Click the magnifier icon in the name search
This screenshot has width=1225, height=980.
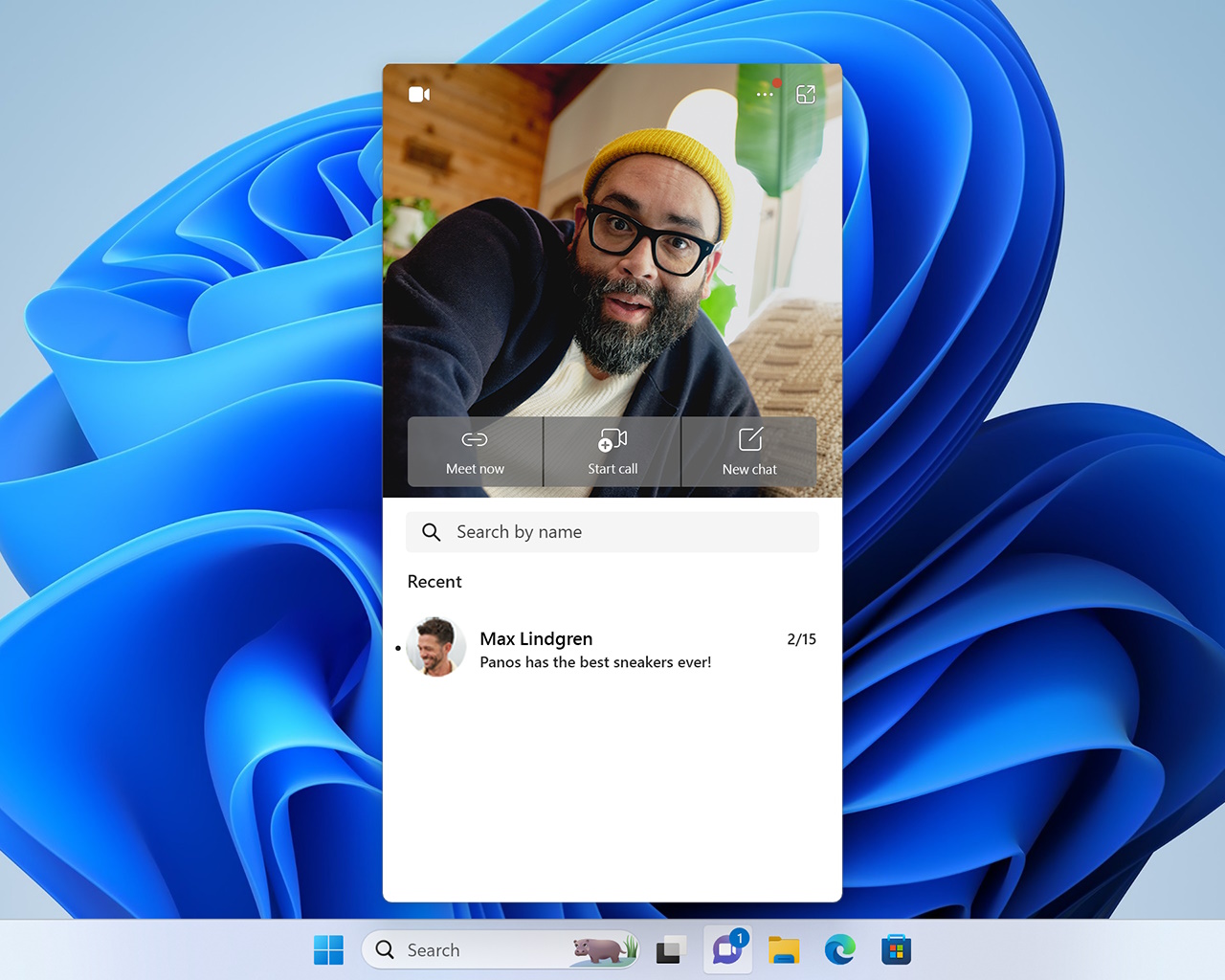pyautogui.click(x=432, y=532)
